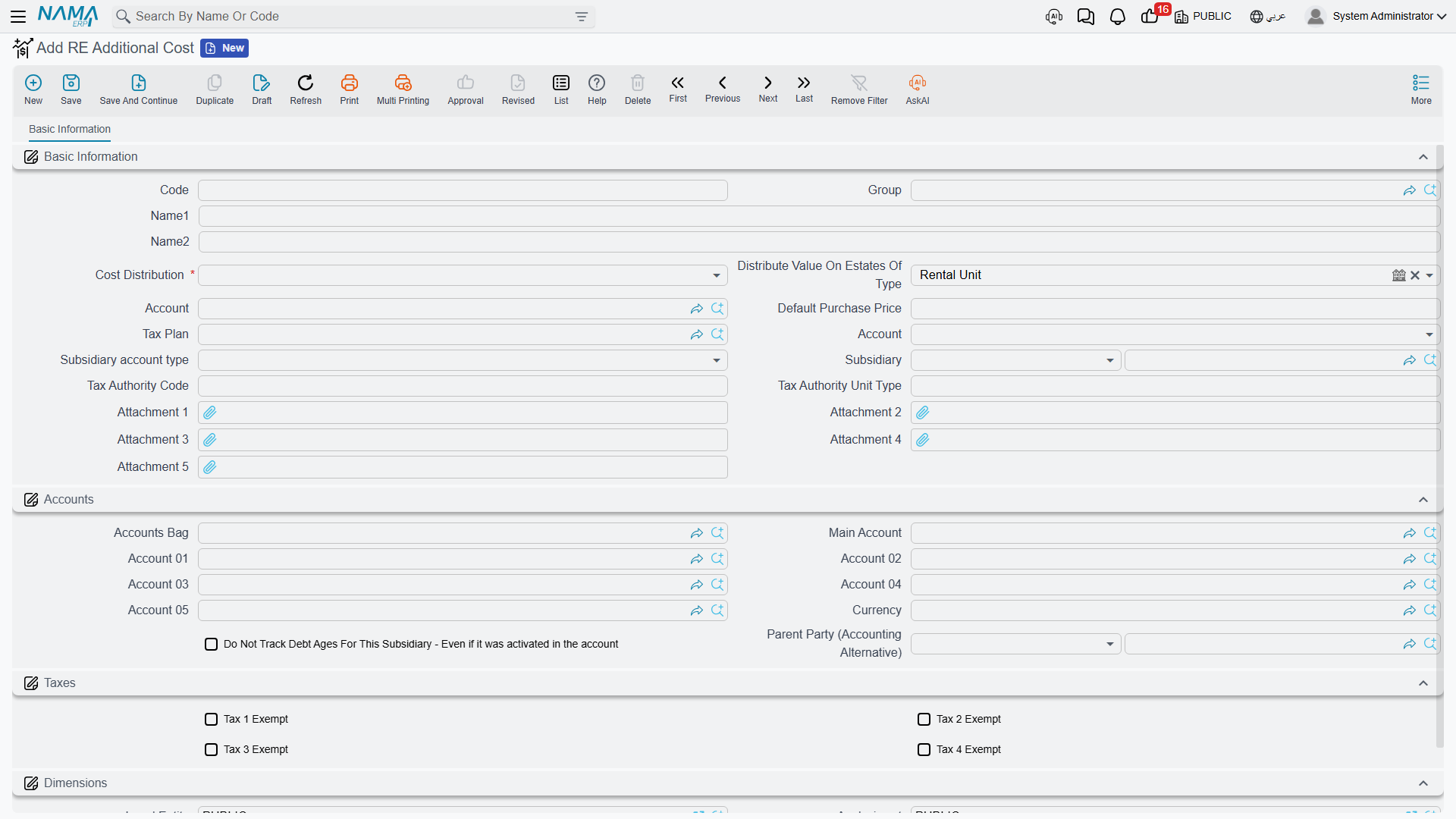Open Main Account lookup search icon
The width and height of the screenshot is (1456, 819).
1430,533
